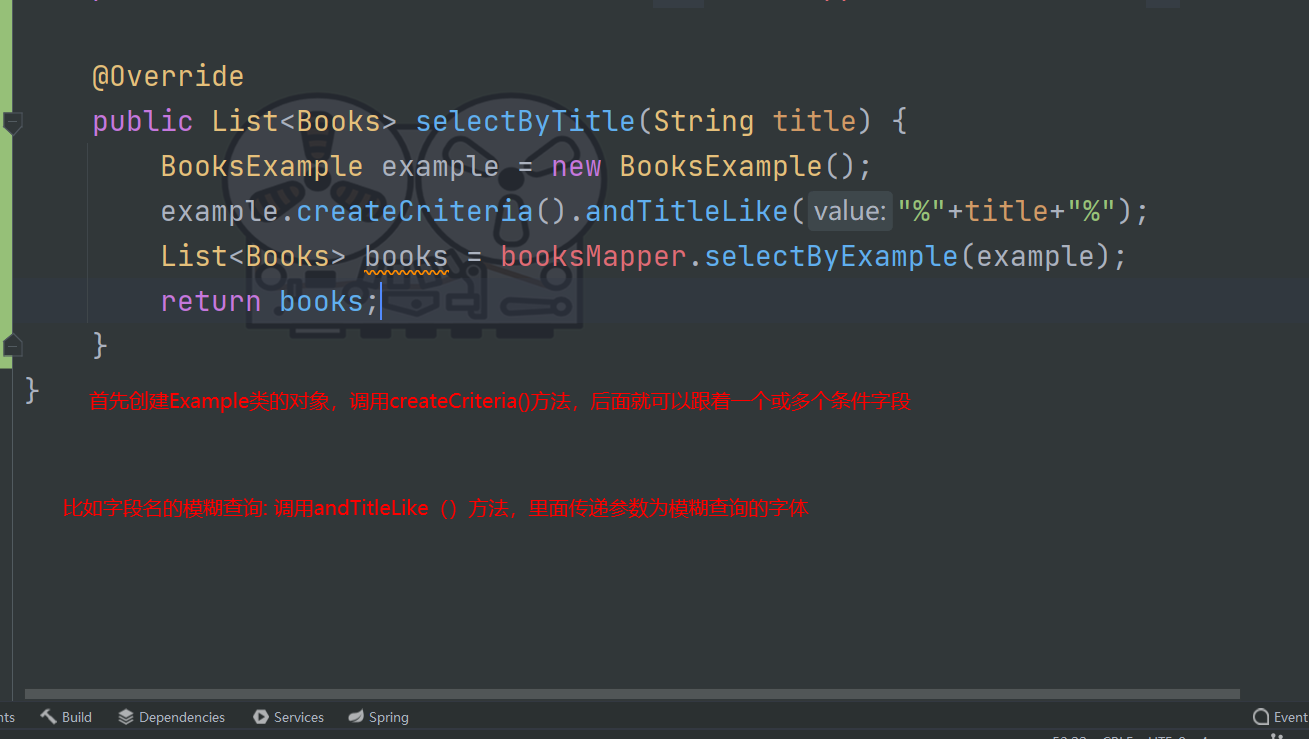Click the new keyword

tap(576, 167)
